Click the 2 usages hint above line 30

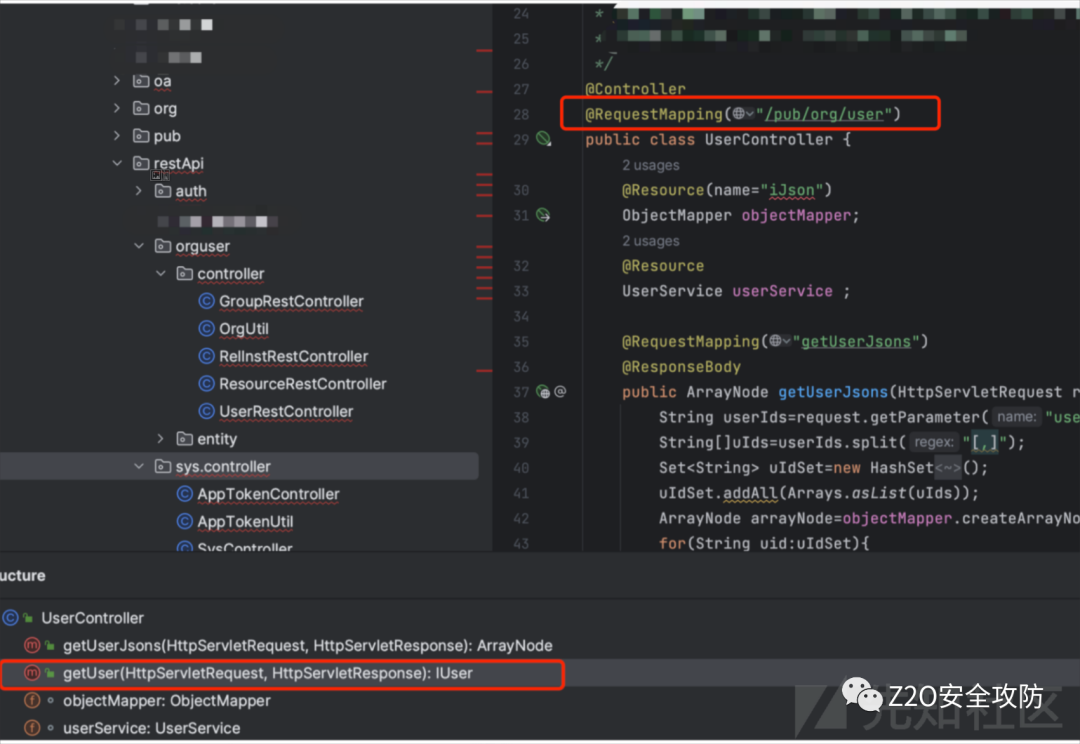[x=651, y=165]
